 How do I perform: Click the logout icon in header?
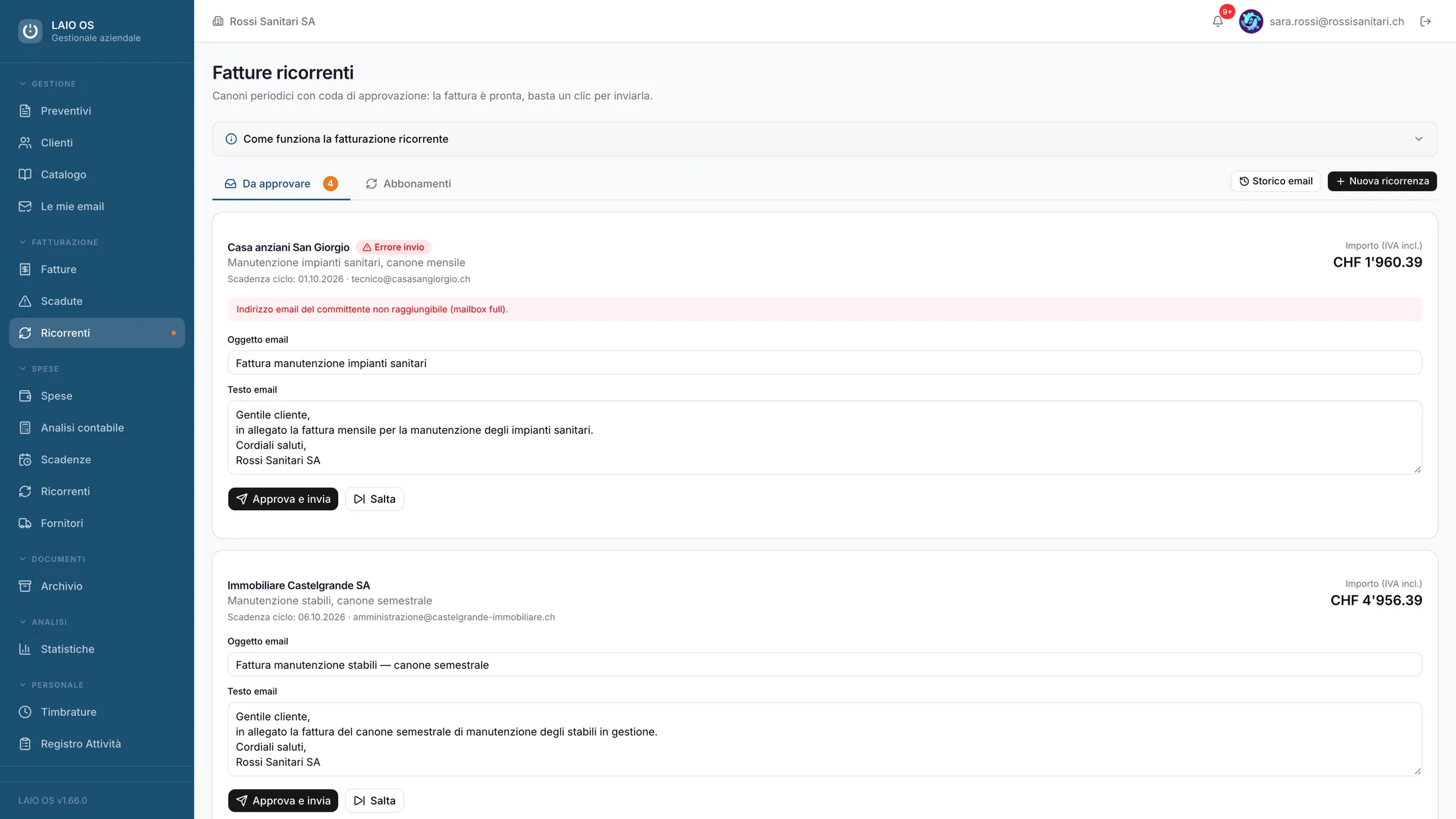tap(1426, 21)
